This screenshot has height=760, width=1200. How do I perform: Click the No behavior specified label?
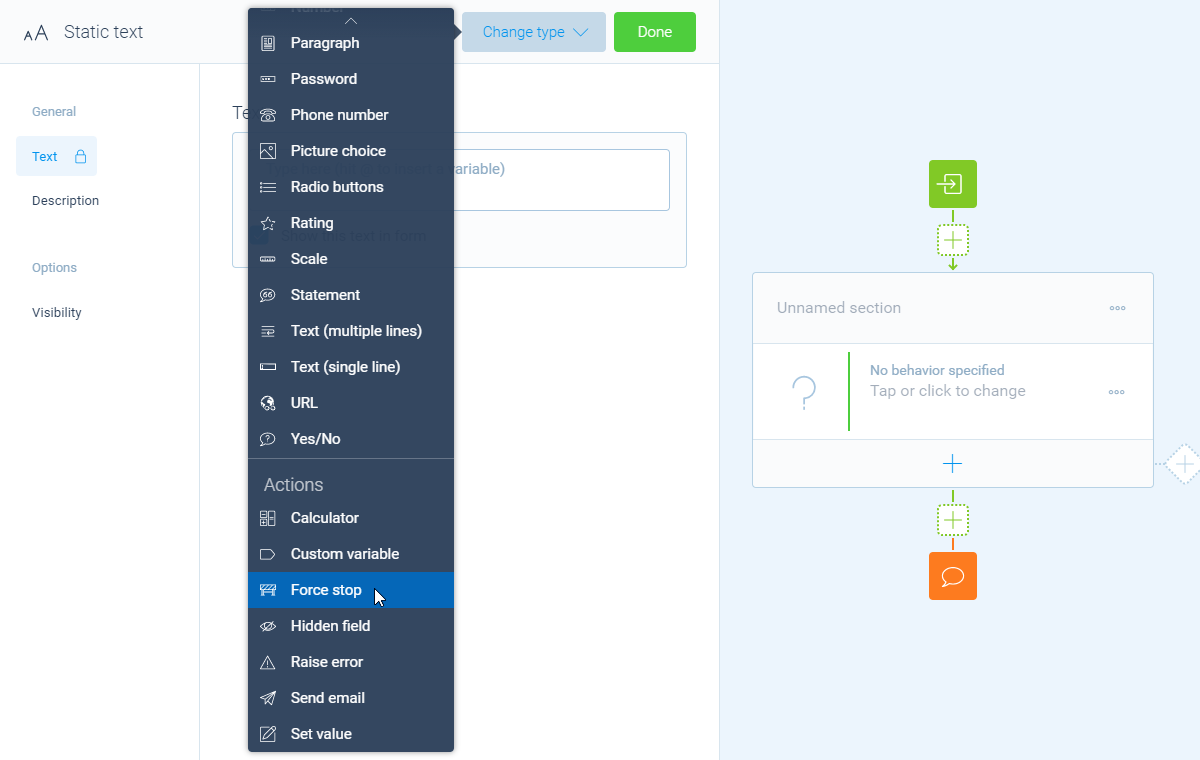pyautogui.click(x=937, y=370)
